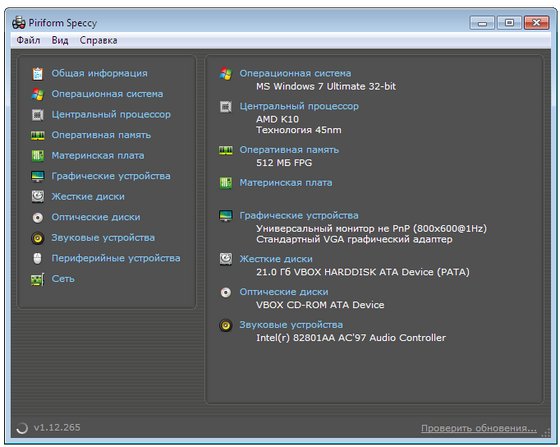Viewport: 560px width, 447px height.
Task: Click summary panel optical disc icon
Action: coord(226,292)
